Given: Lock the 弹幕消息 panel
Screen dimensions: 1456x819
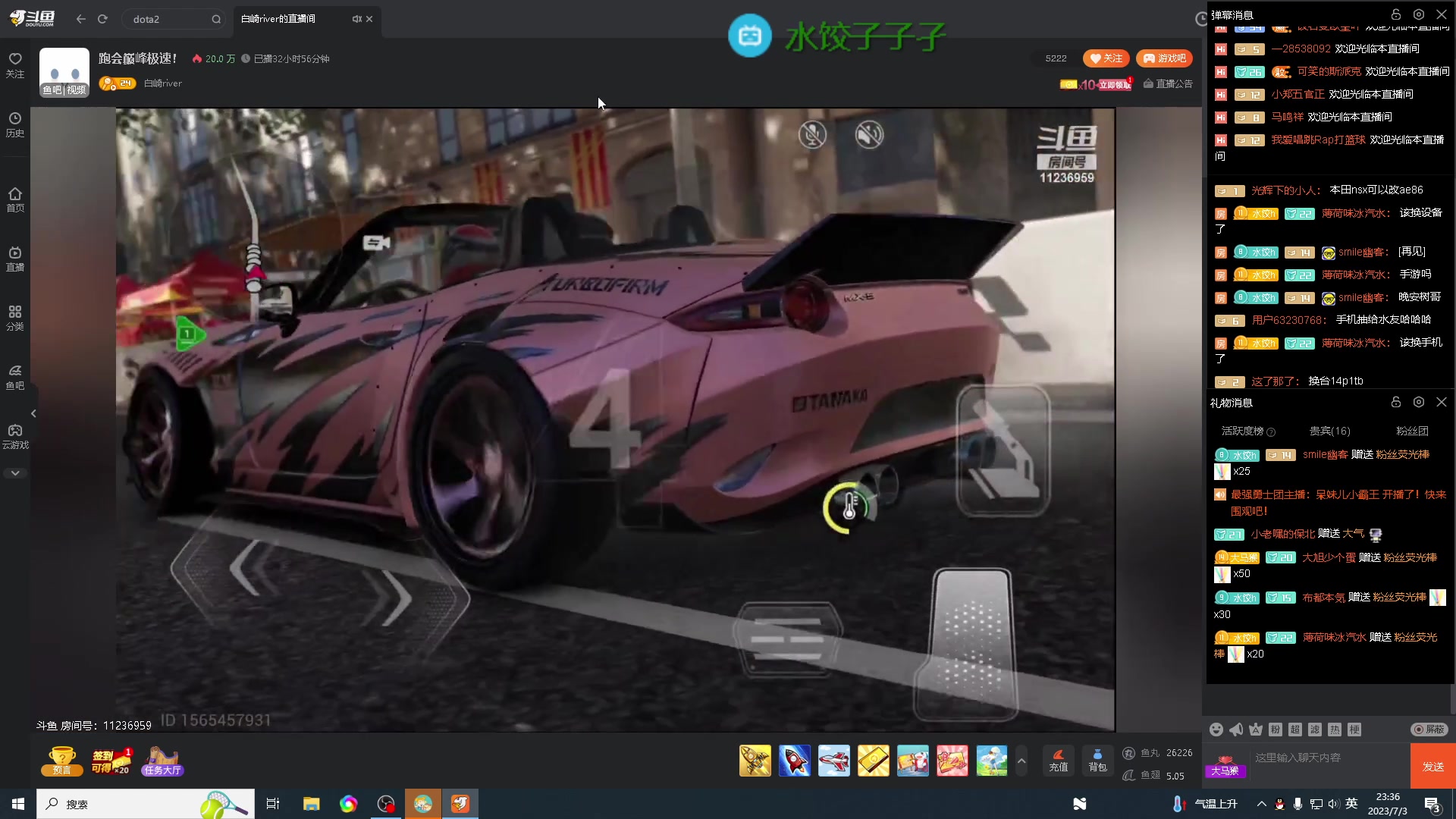Looking at the screenshot, I should pos(1395,14).
